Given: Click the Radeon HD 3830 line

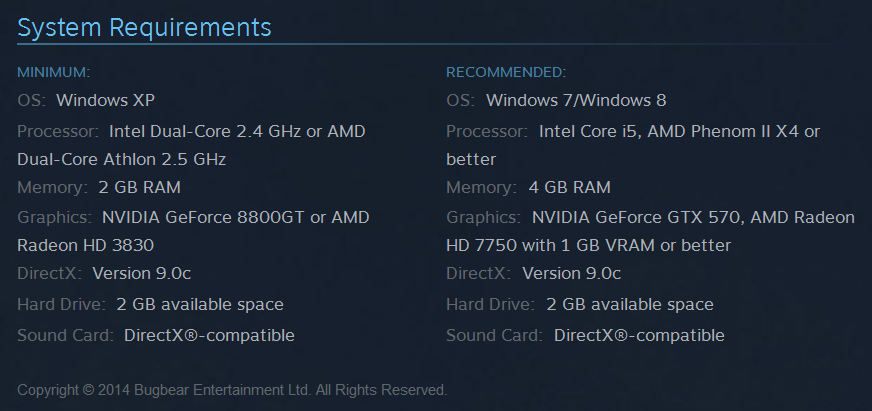Looking at the screenshot, I should [x=85, y=245].
